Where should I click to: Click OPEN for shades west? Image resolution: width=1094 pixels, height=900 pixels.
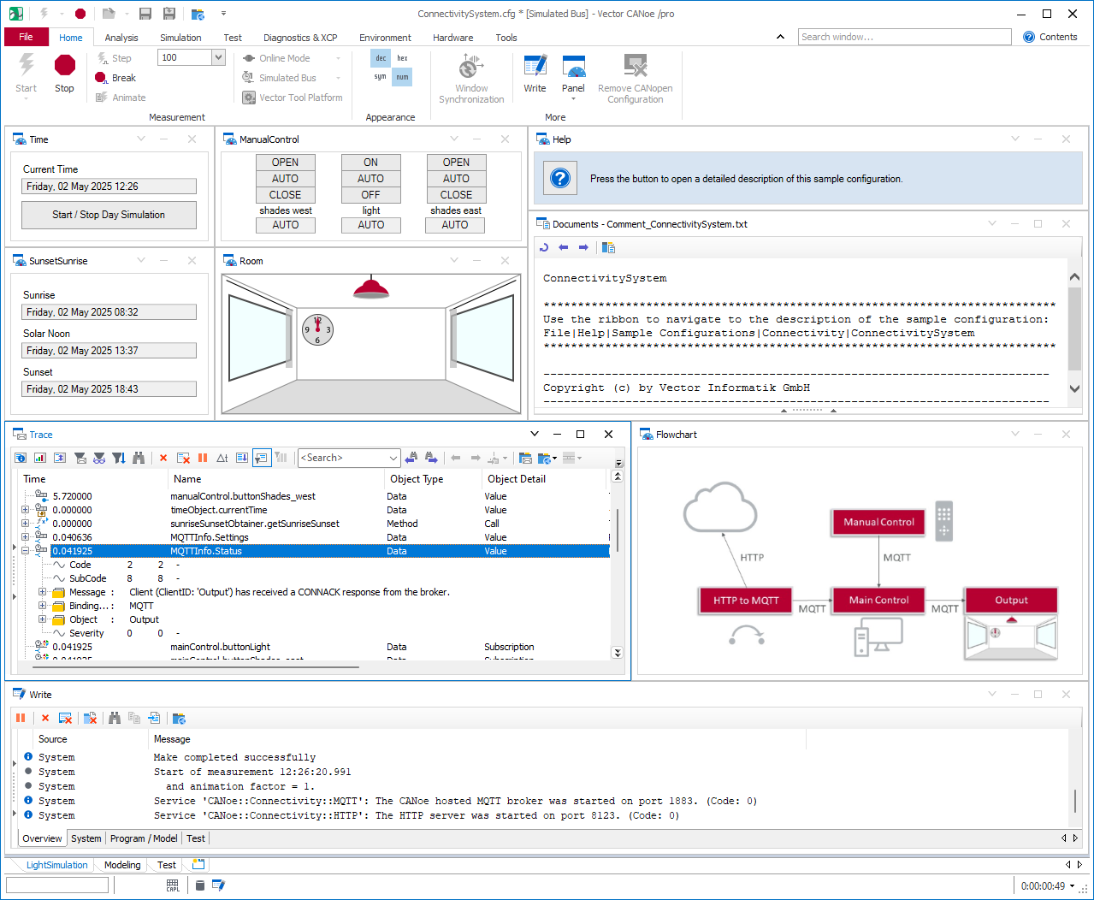[x=285, y=162]
